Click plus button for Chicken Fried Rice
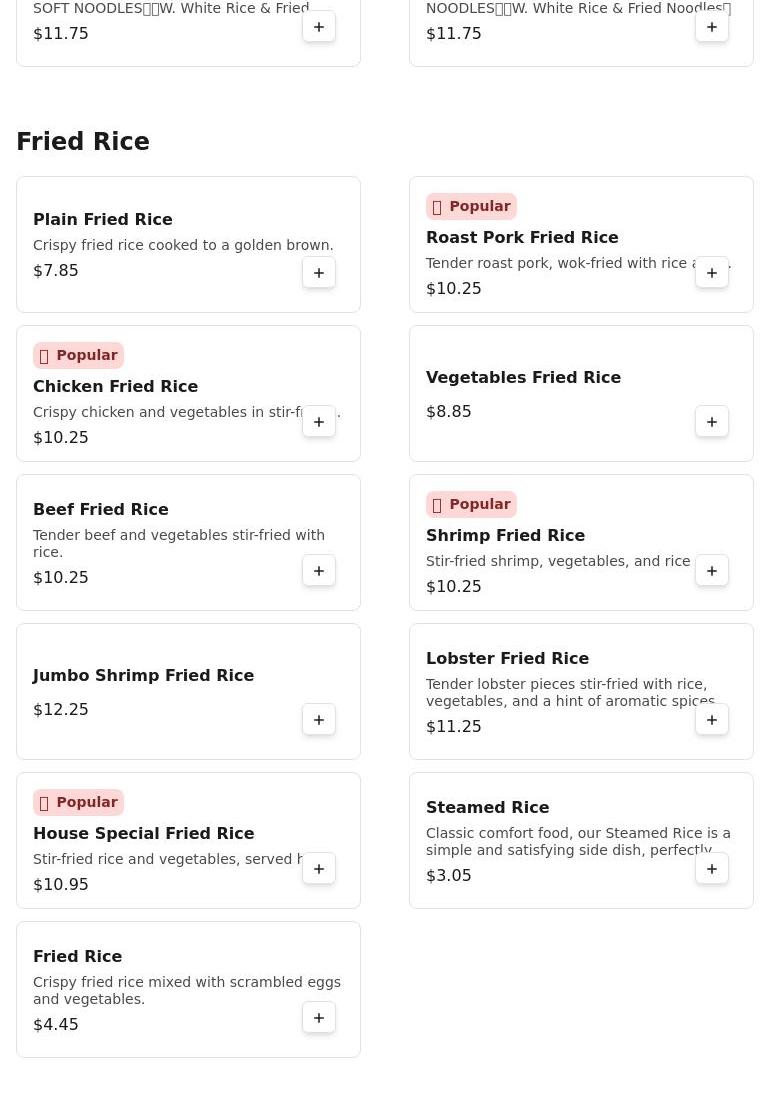 [319, 422]
